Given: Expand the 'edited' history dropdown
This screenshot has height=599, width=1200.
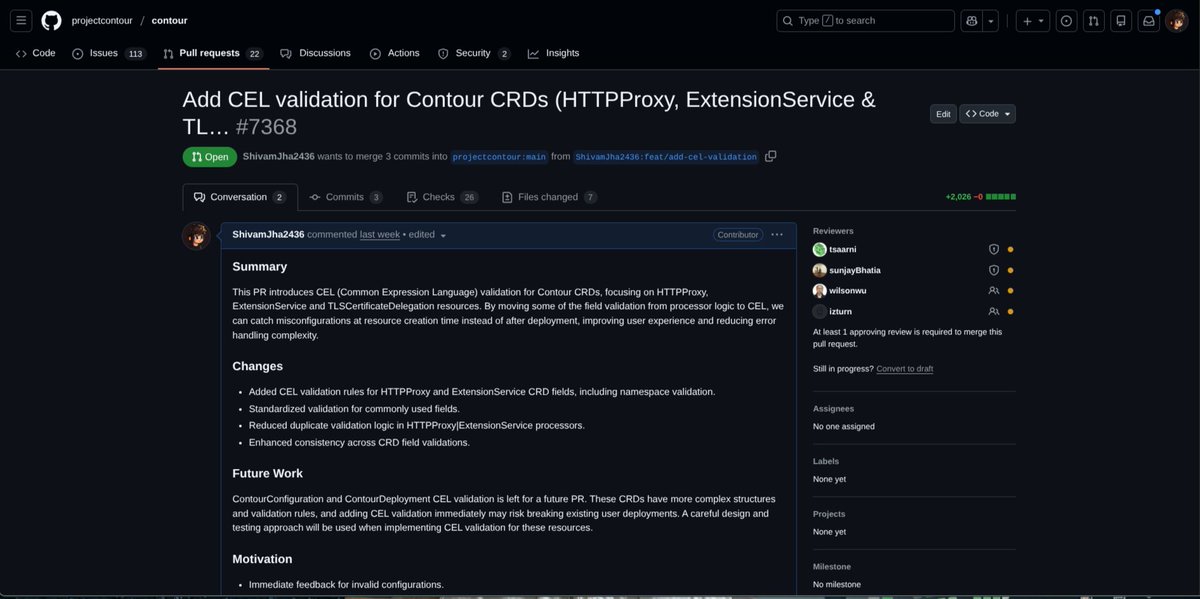Looking at the screenshot, I should tap(427, 234).
